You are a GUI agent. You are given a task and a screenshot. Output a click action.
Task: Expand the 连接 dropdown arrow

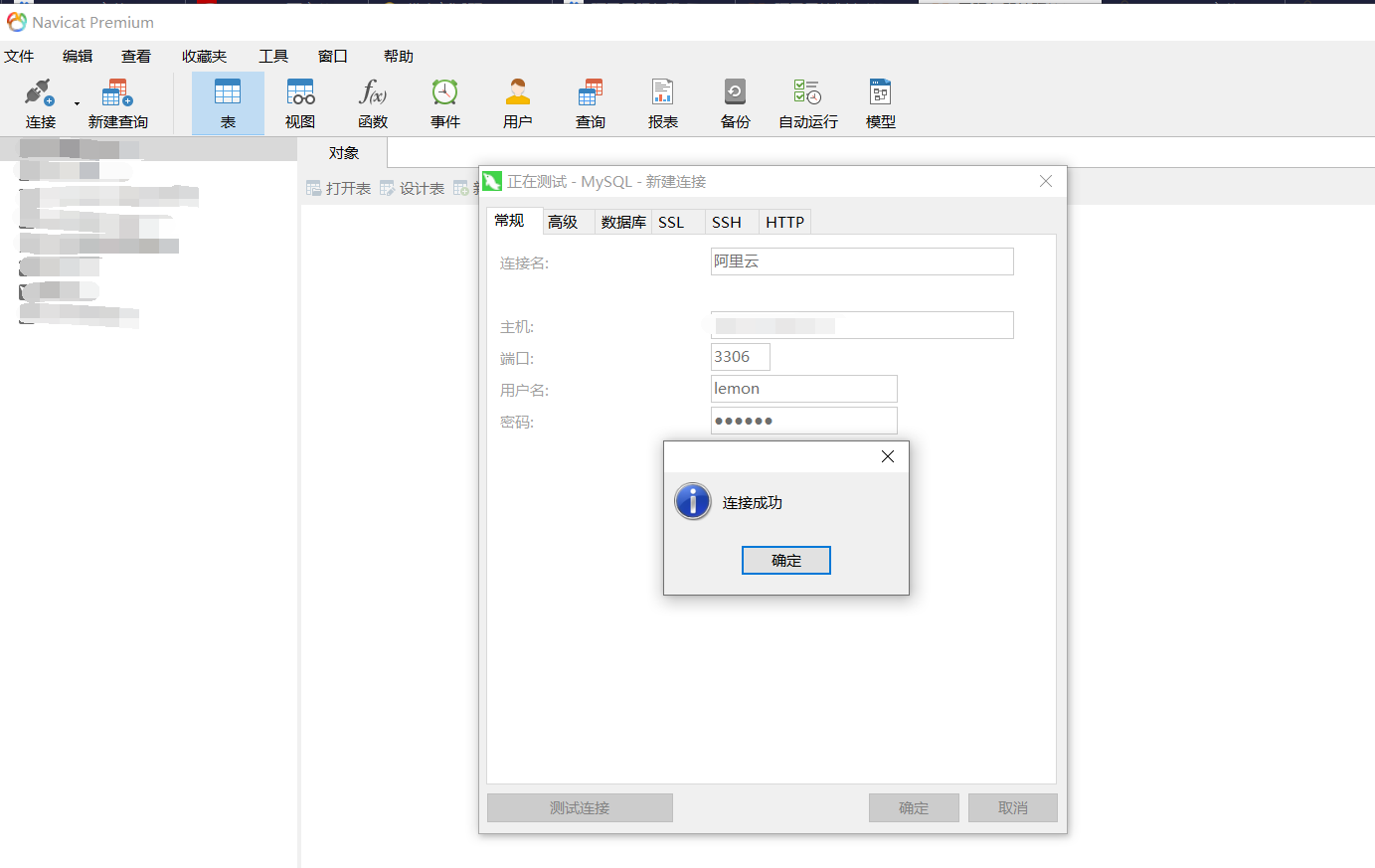coord(77,104)
